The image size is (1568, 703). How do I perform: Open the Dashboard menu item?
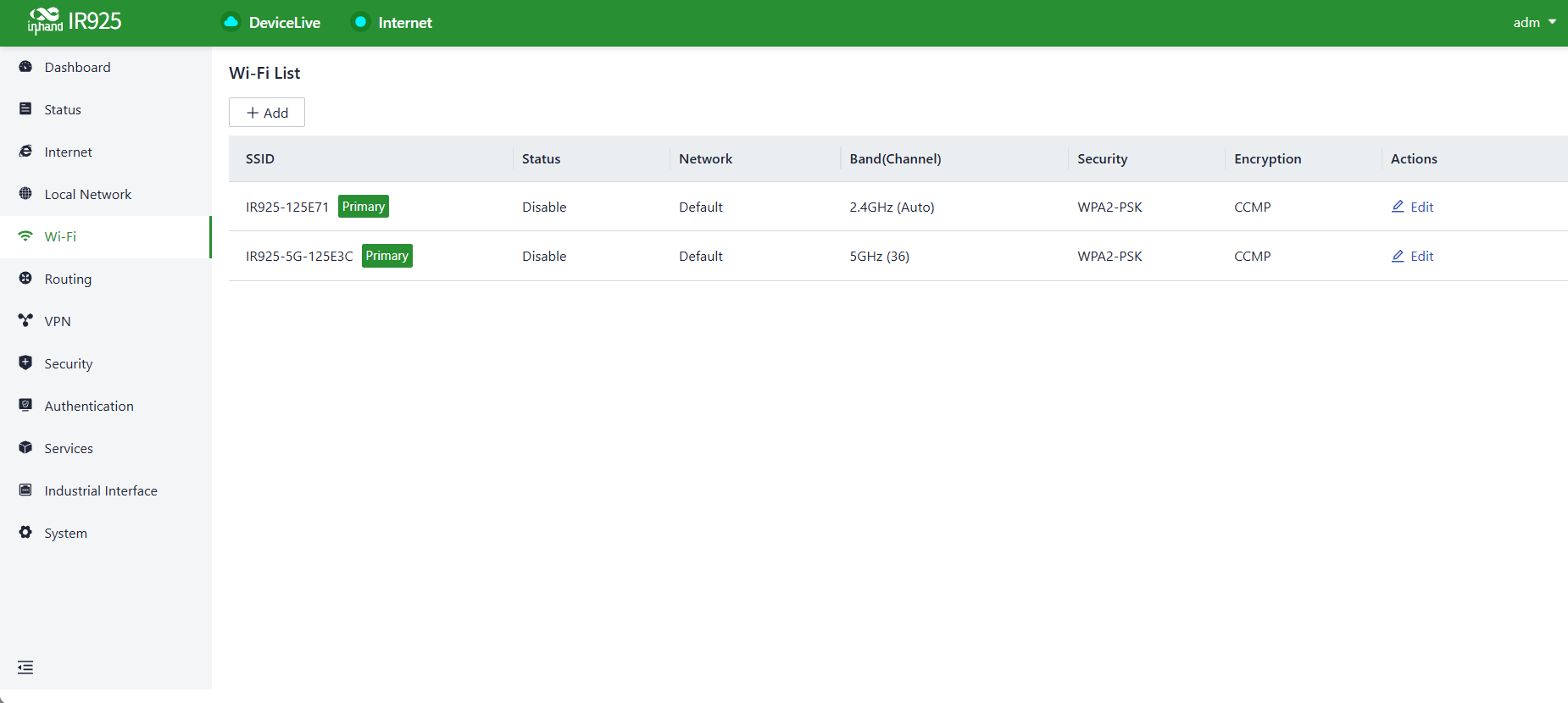pyautogui.click(x=105, y=68)
